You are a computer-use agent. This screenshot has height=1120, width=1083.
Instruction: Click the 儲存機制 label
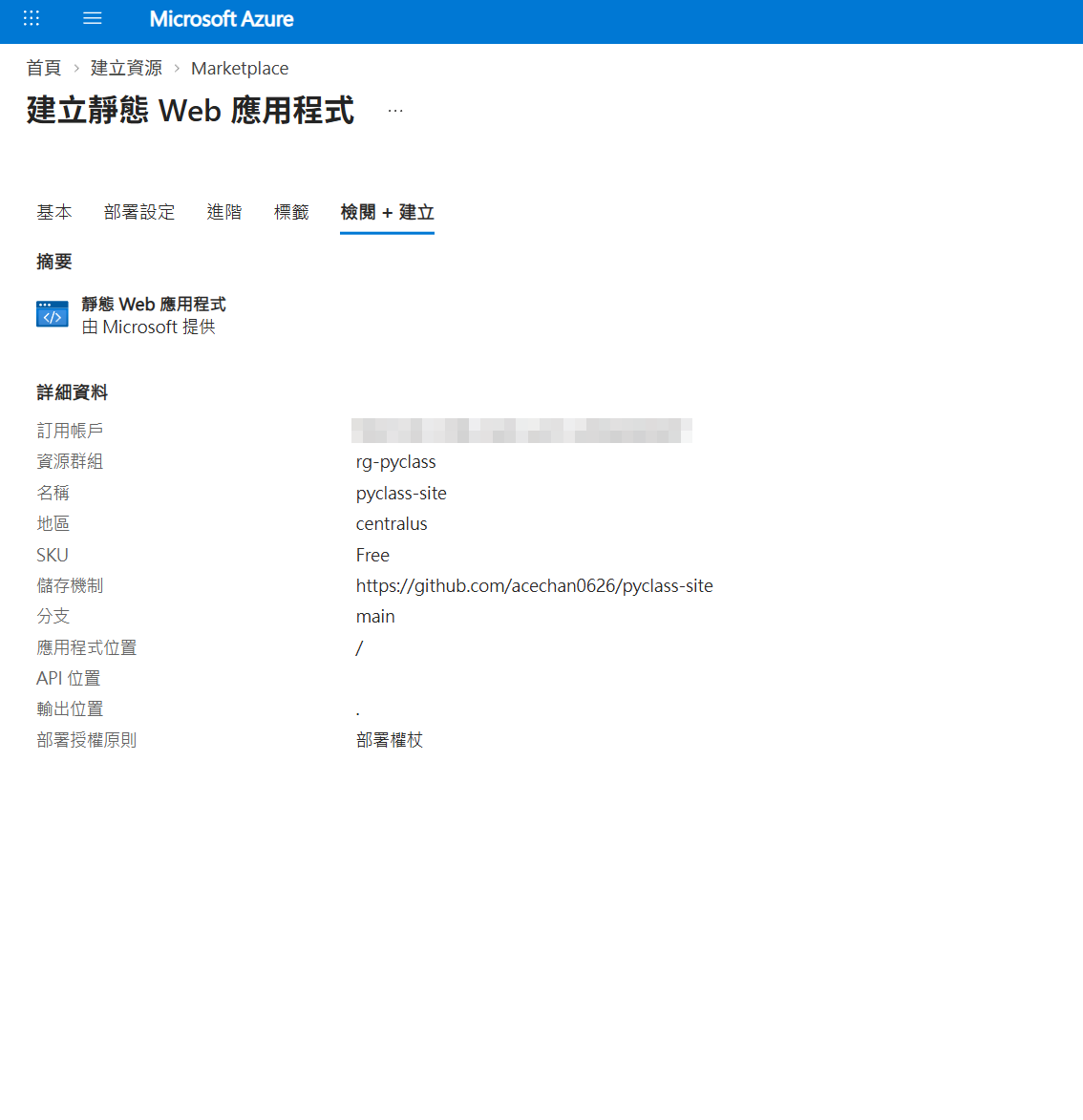[x=70, y=585]
